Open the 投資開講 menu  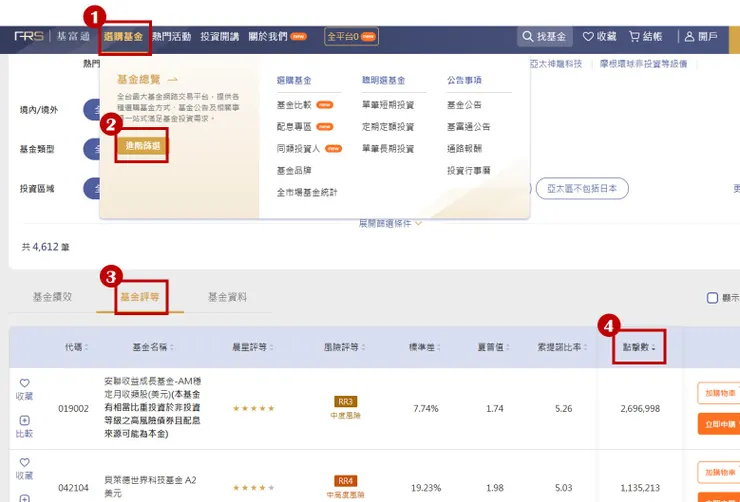(x=219, y=36)
